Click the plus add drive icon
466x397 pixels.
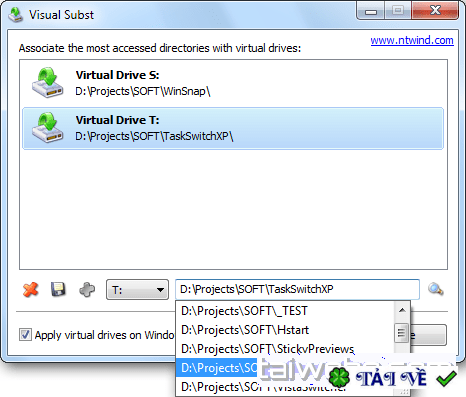tap(87, 289)
